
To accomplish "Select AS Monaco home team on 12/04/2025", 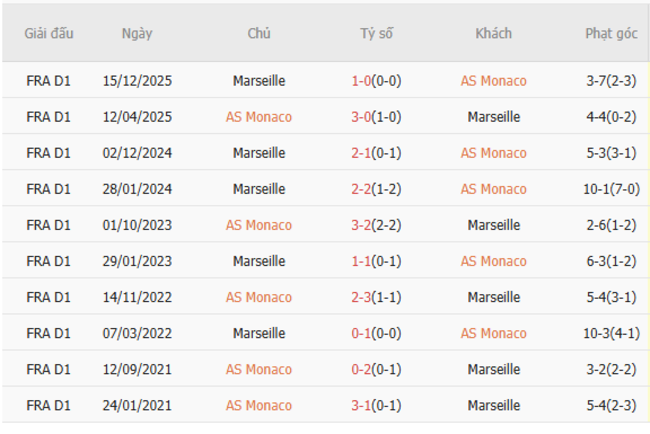I will click(x=259, y=117).
